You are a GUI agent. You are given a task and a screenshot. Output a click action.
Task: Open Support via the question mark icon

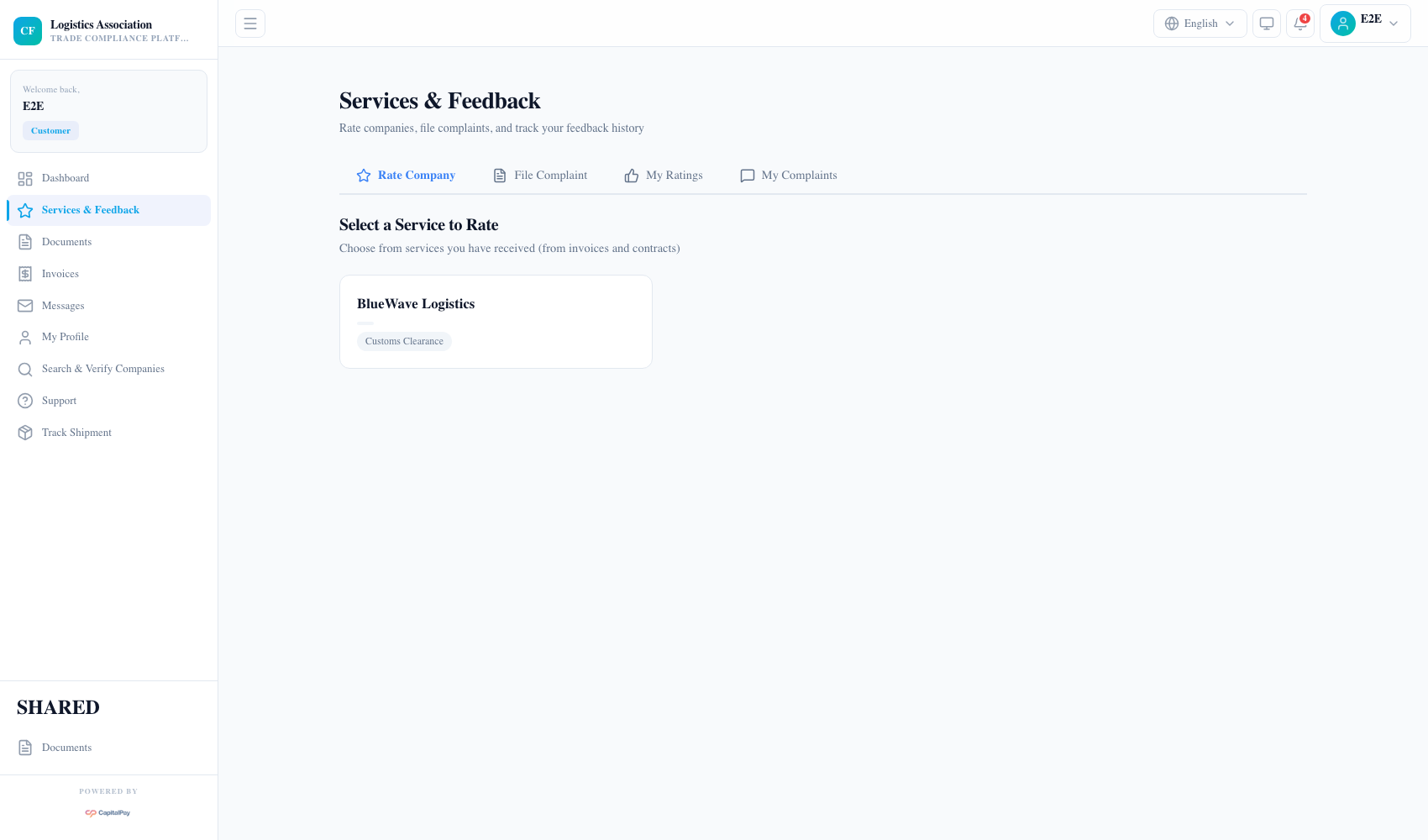click(x=25, y=401)
